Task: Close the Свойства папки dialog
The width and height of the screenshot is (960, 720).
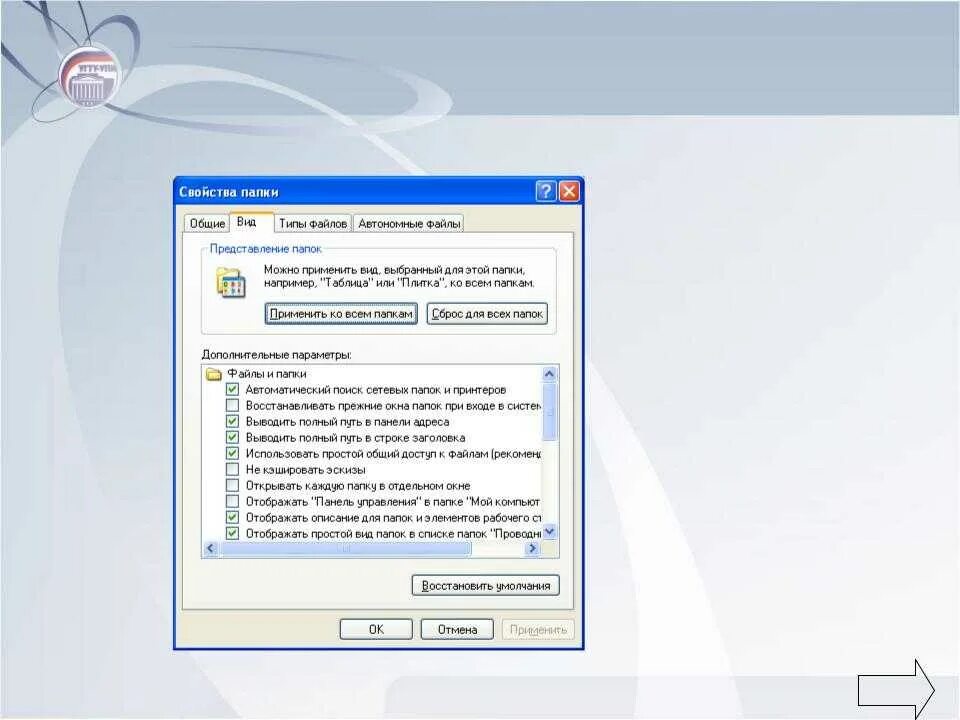Action: [x=569, y=192]
